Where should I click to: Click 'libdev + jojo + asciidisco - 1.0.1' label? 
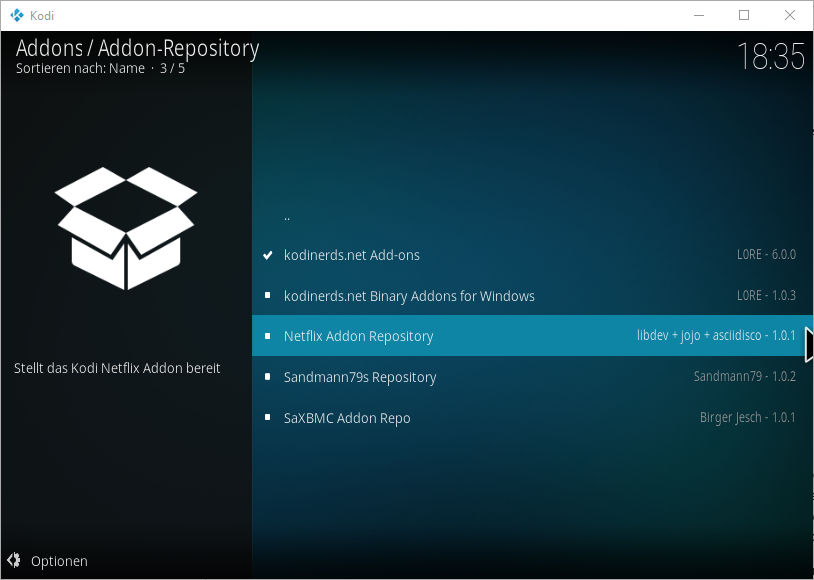[716, 335]
